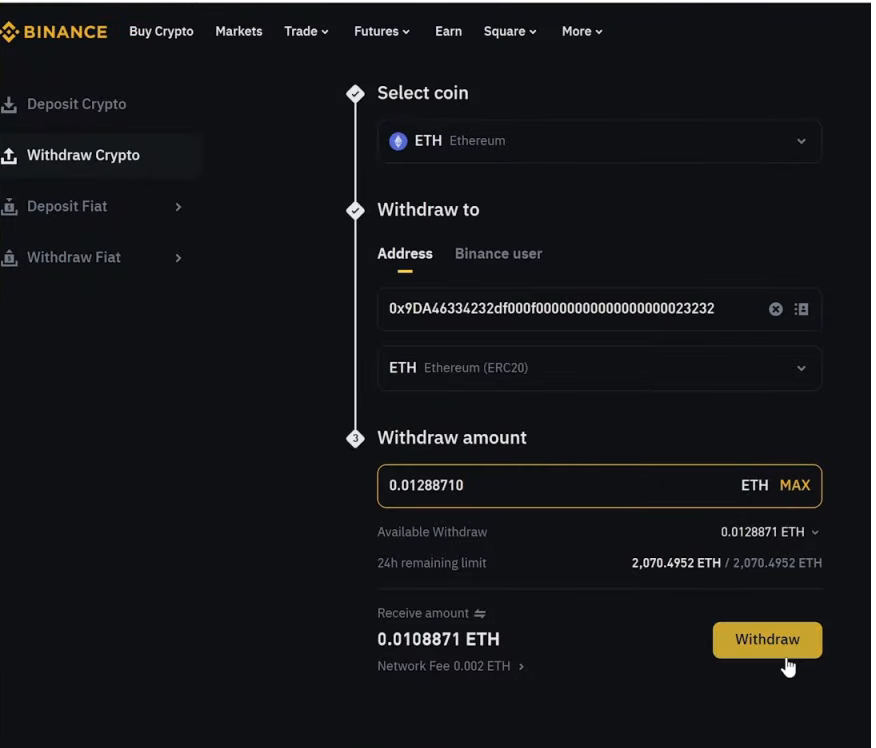
Task: Click the Binance logo icon
Action: pos(10,32)
